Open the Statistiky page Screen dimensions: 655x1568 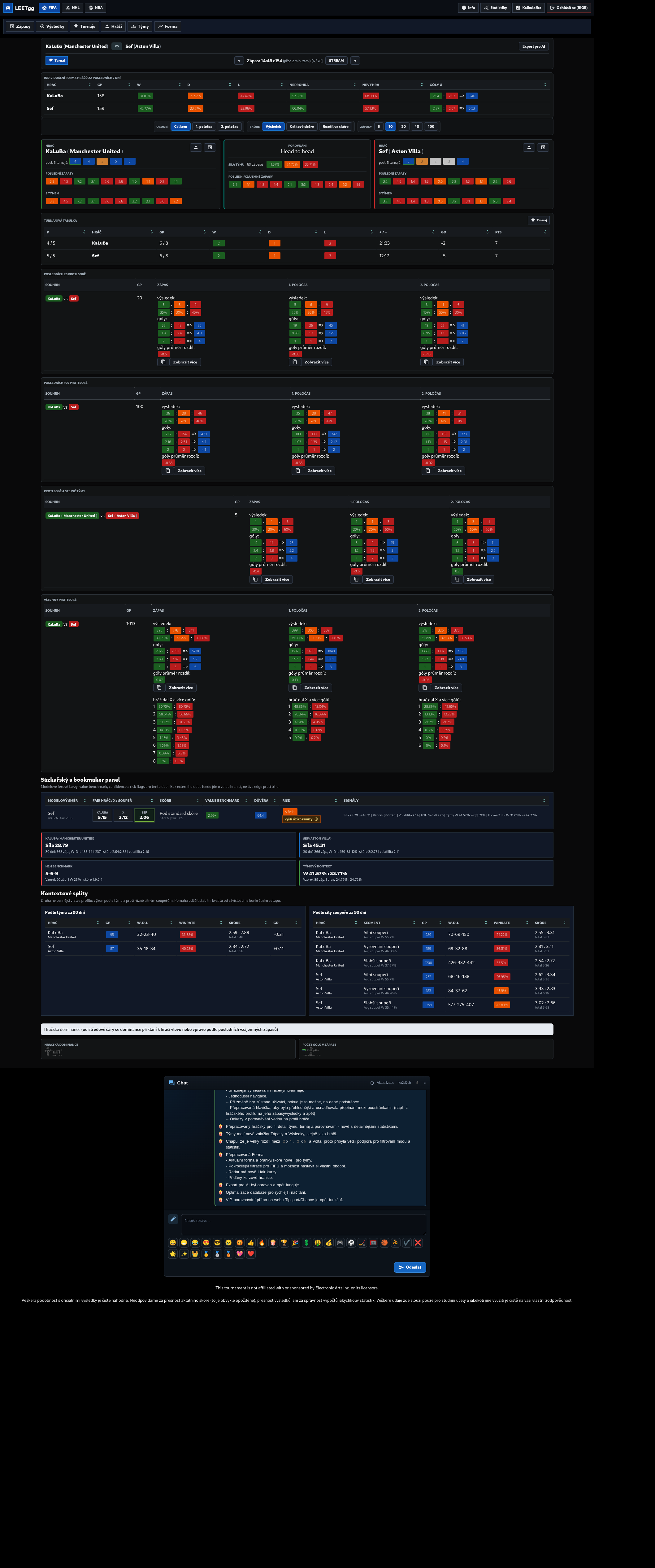(x=496, y=8)
